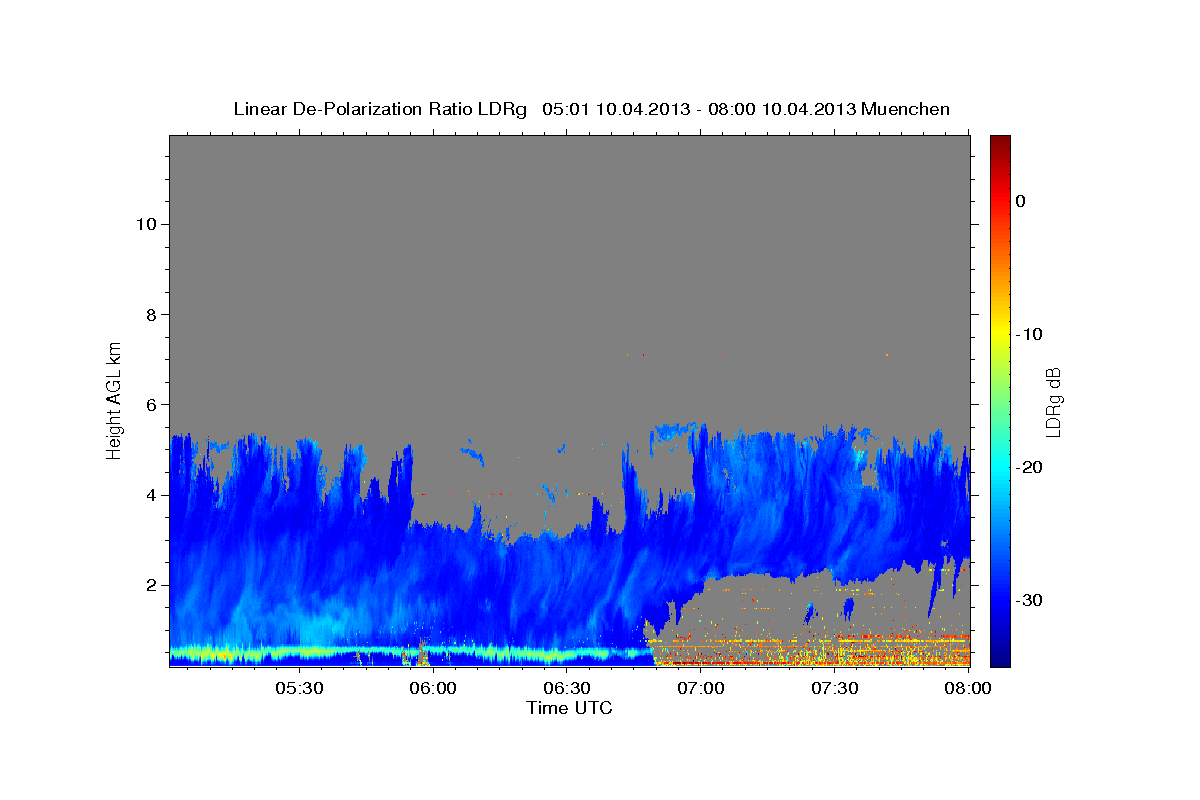Click the 'Height AGL km' y-axis label
This screenshot has height=800, width=1200.
[115, 399]
